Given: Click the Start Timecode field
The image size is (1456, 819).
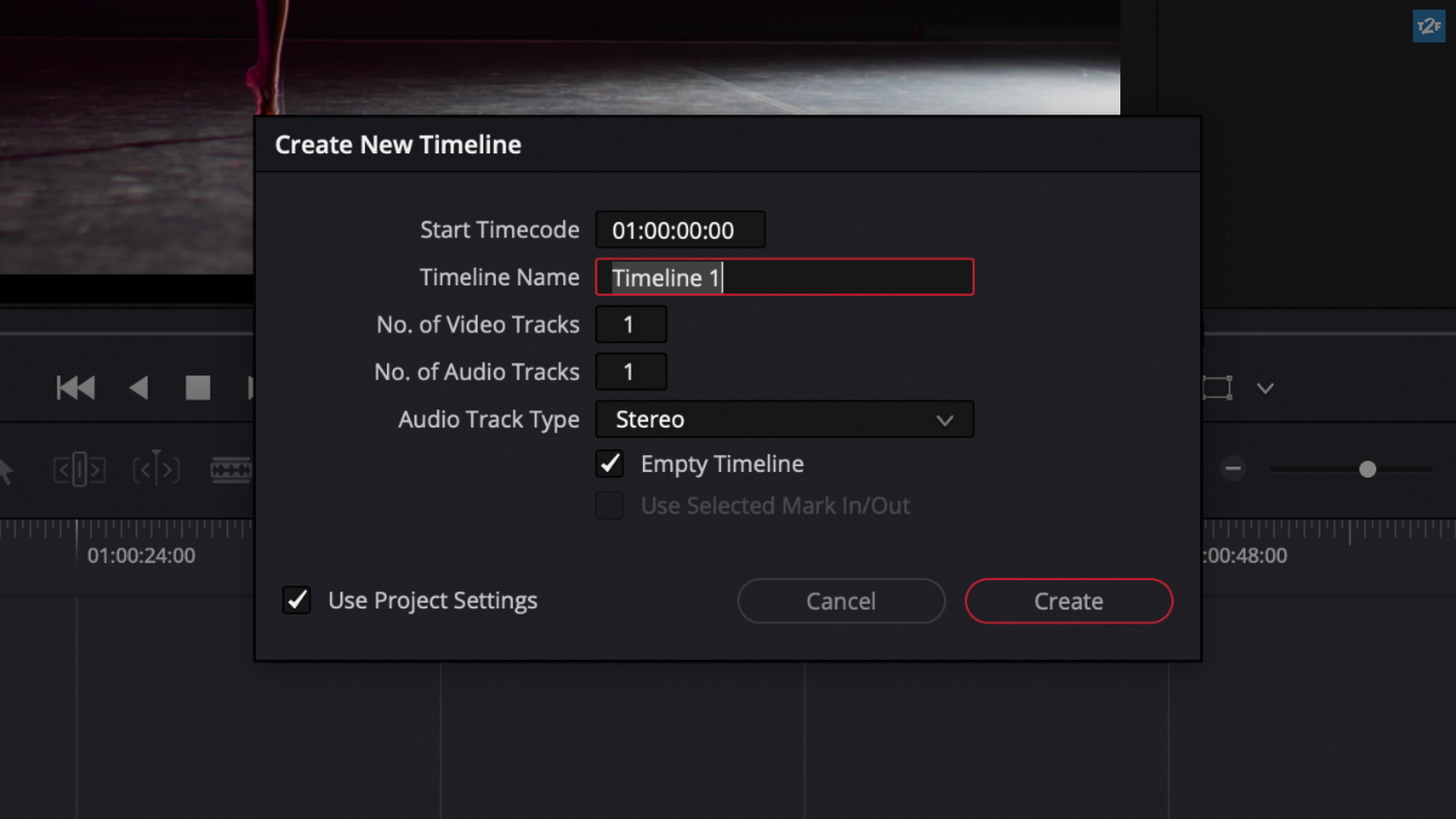Looking at the screenshot, I should [680, 230].
